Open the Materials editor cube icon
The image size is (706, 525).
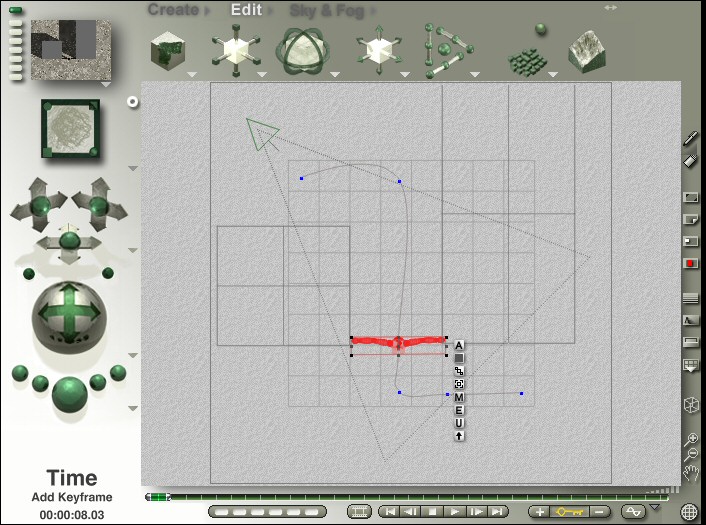point(168,49)
